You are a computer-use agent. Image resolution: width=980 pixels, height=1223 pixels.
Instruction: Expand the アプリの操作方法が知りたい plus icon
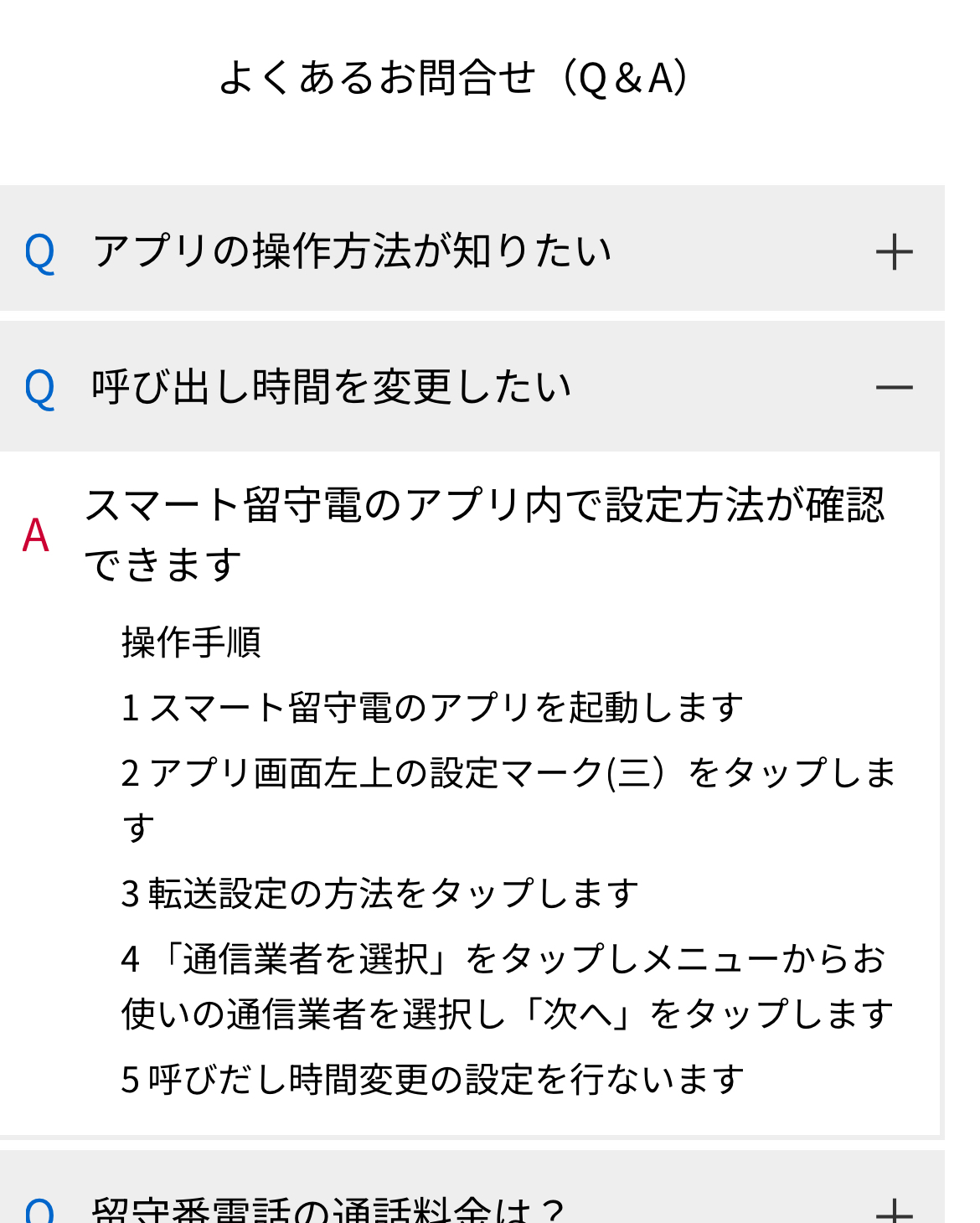tap(894, 252)
